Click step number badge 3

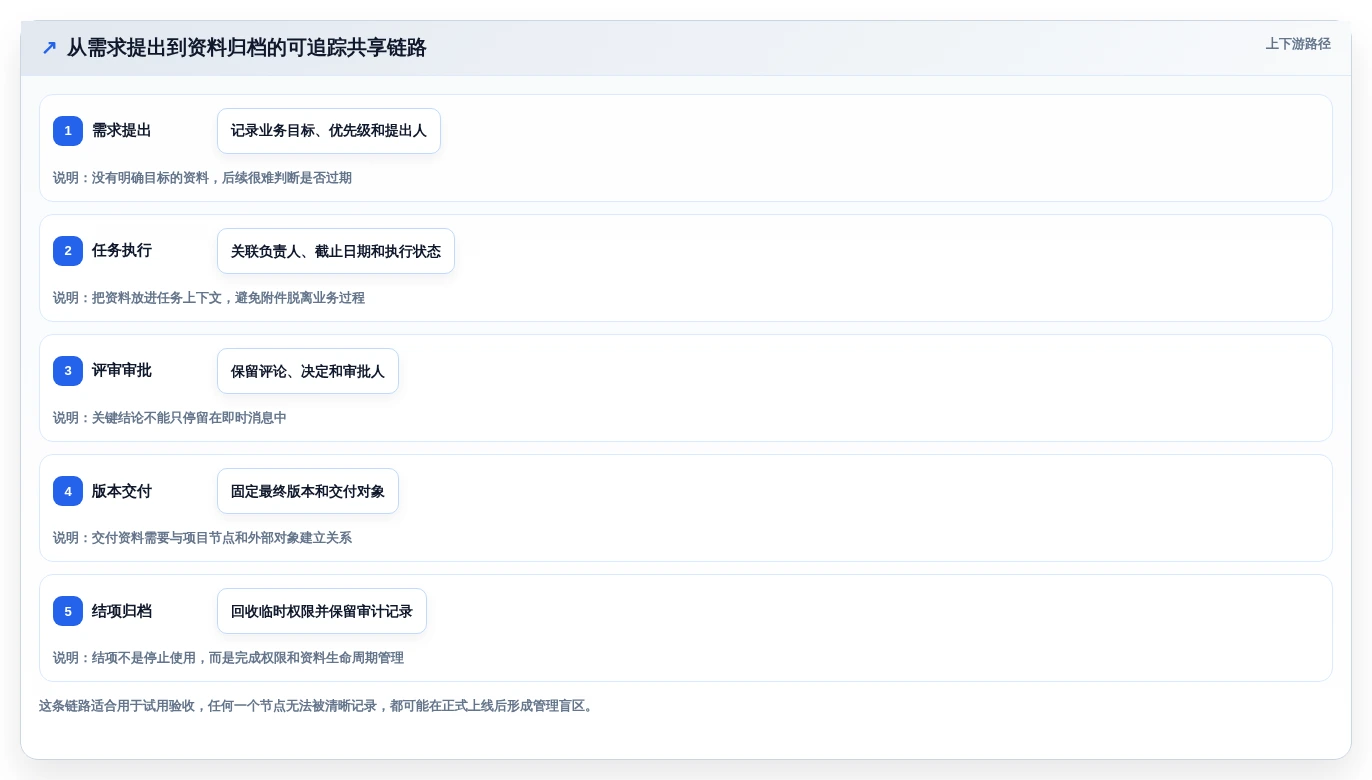pyautogui.click(x=68, y=371)
